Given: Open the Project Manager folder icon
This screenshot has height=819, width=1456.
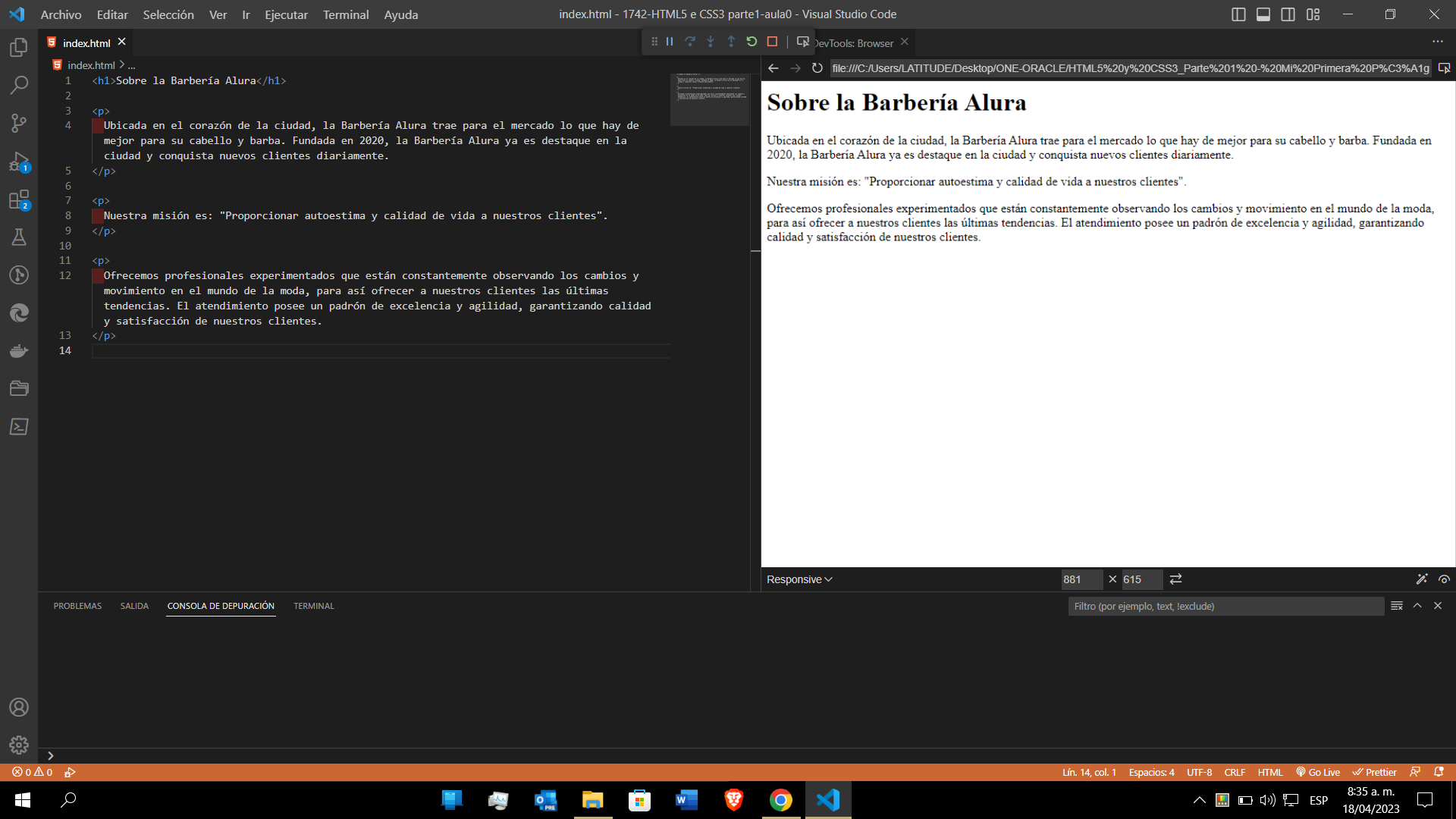Looking at the screenshot, I should tap(19, 388).
